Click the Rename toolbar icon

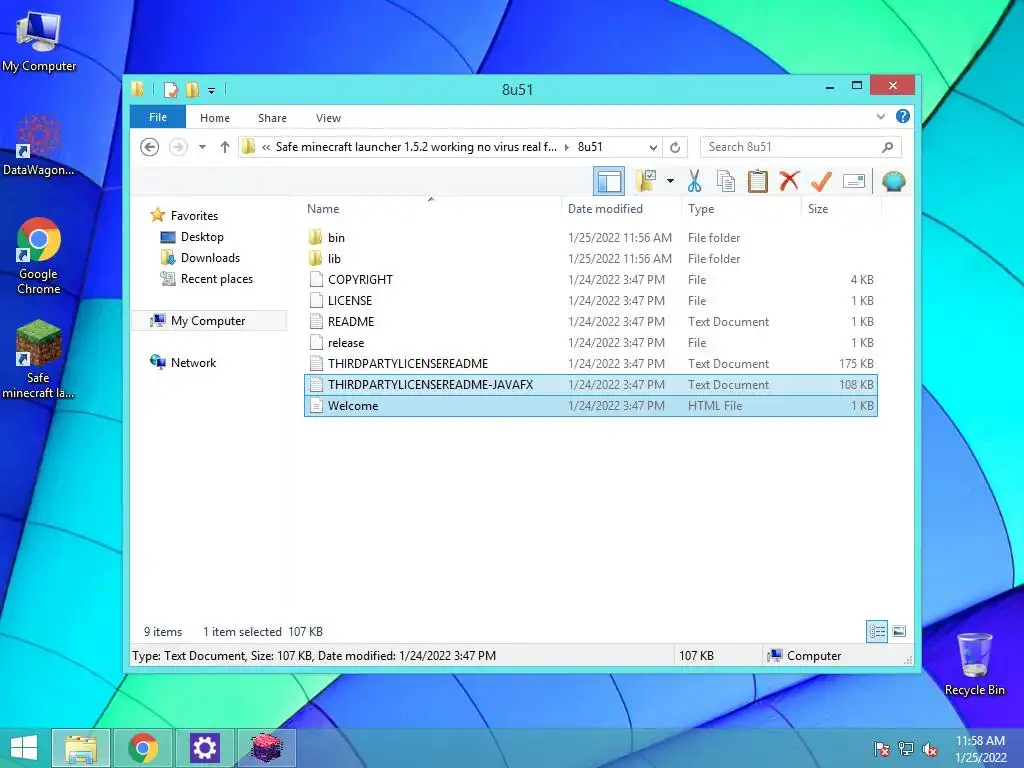pos(854,181)
